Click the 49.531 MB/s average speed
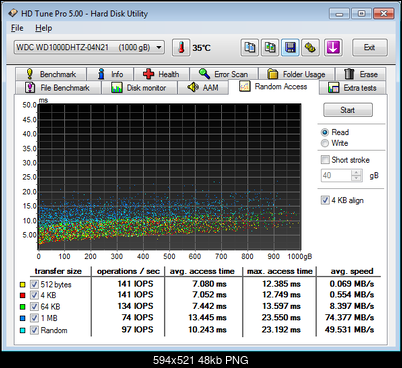 pos(350,330)
